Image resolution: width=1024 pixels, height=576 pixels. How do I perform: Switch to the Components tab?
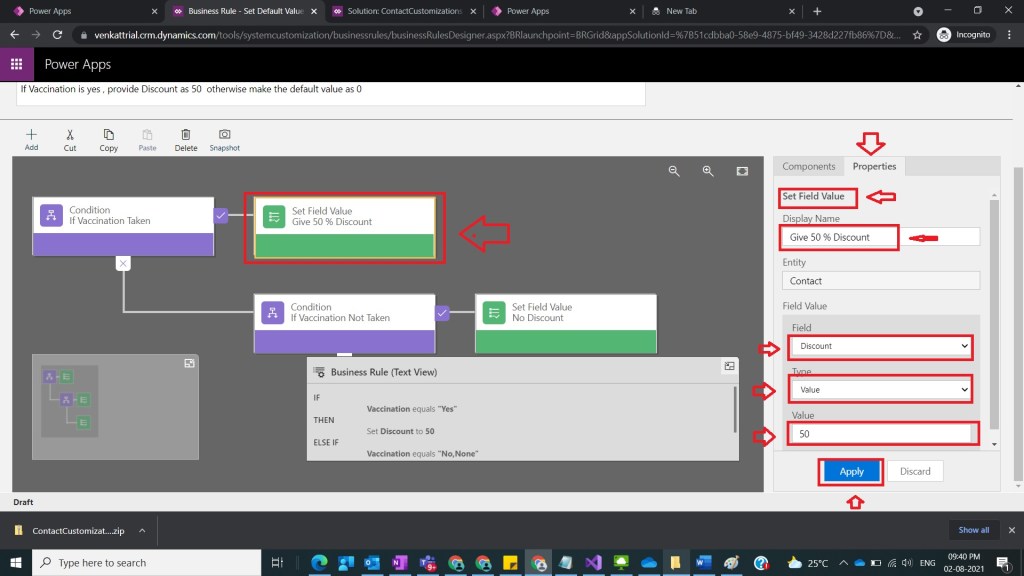click(808, 166)
